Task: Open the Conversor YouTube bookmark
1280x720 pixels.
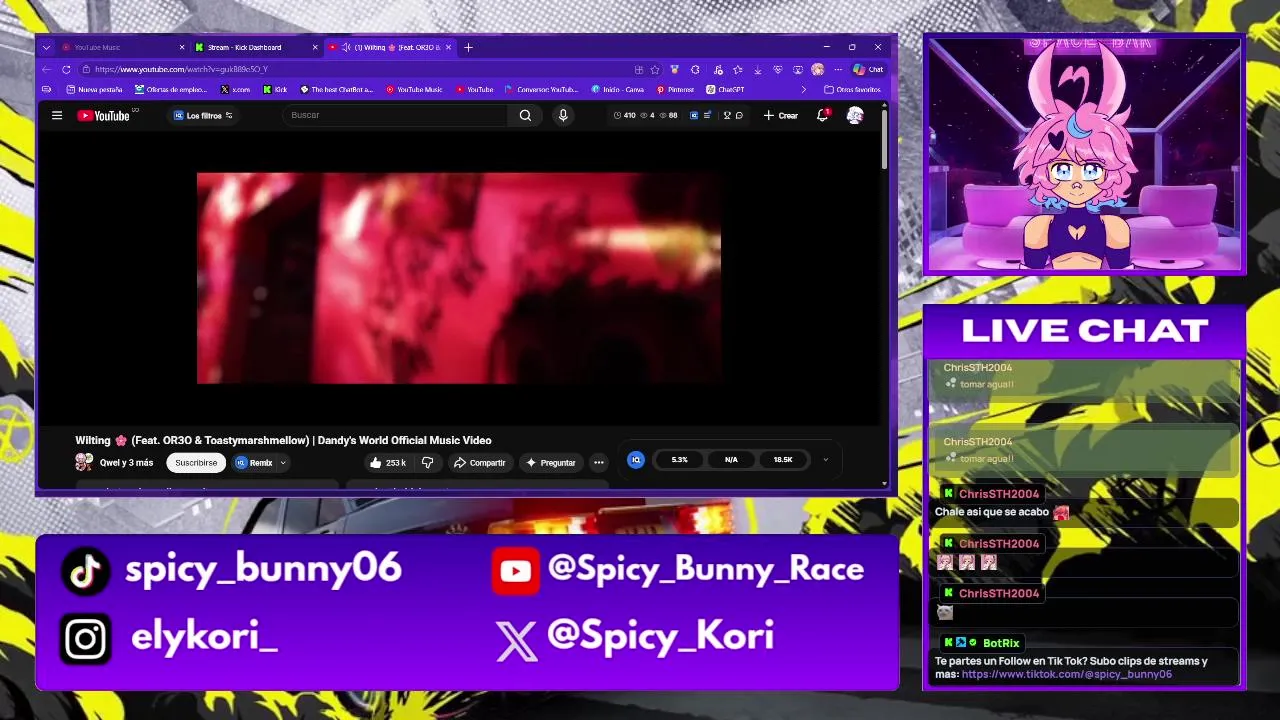Action: (x=541, y=89)
